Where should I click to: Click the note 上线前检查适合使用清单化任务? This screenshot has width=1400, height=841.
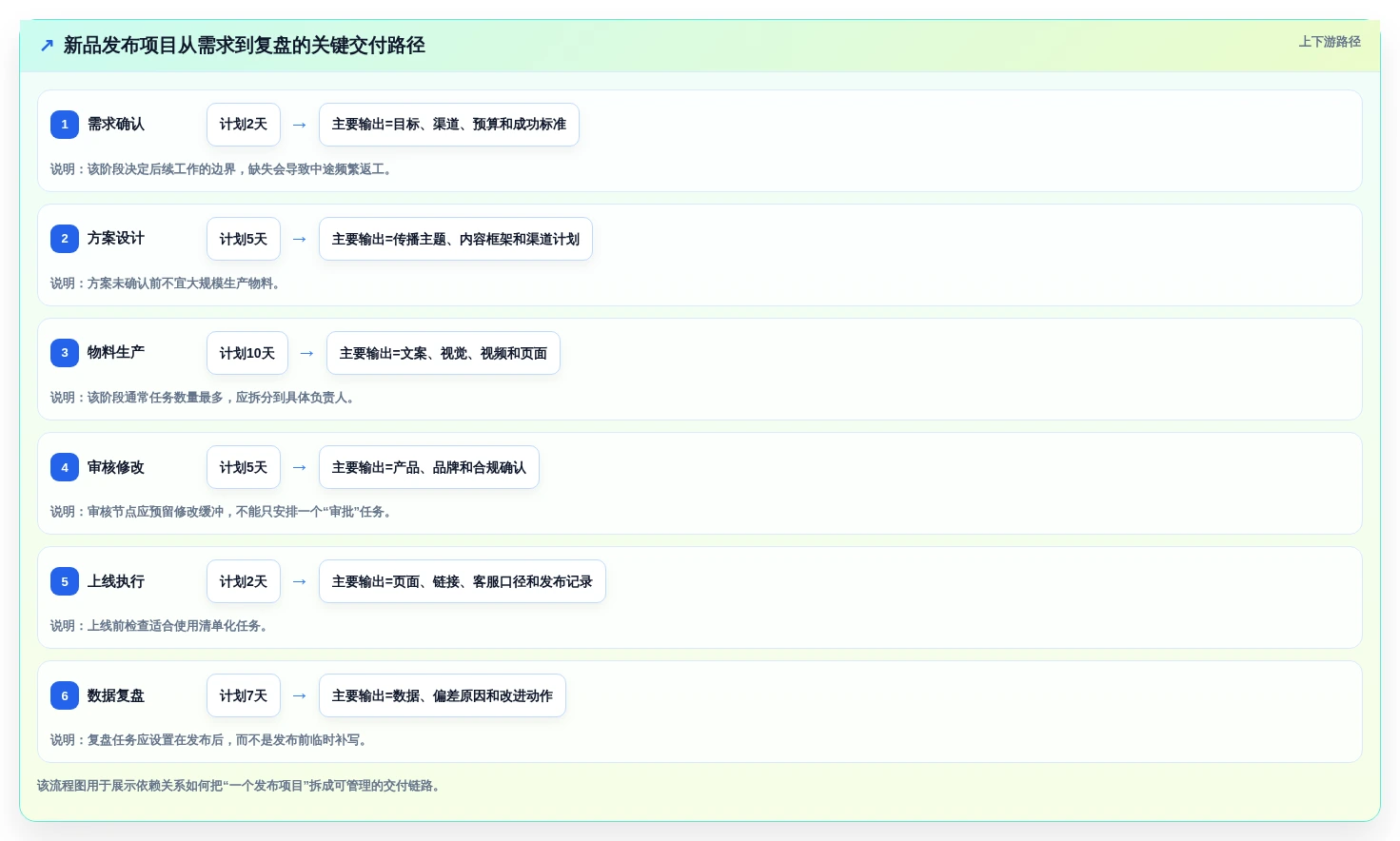coord(161,626)
